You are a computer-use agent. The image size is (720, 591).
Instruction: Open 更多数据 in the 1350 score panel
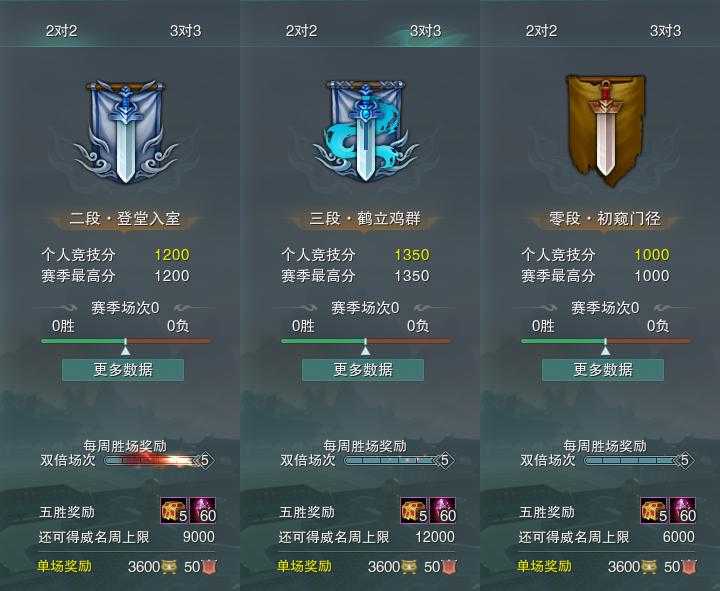[363, 370]
